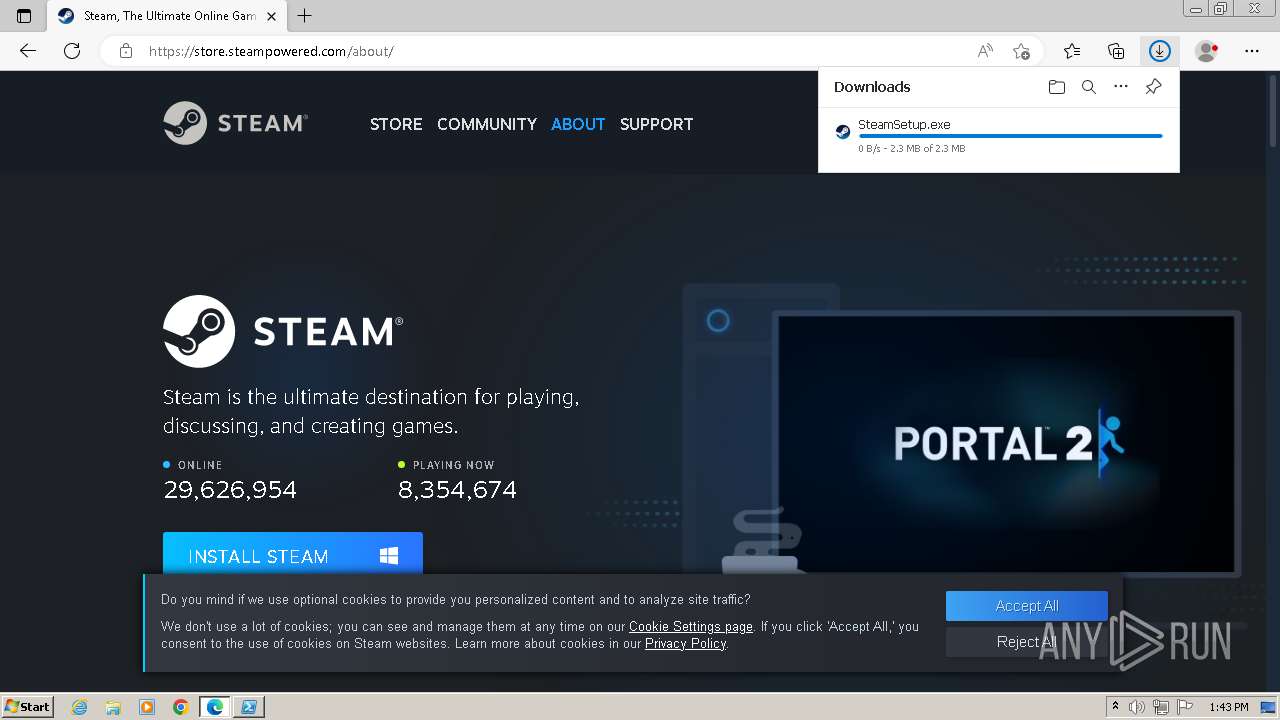Open the Windows Start menu
The image size is (1280, 720).
click(x=27, y=707)
